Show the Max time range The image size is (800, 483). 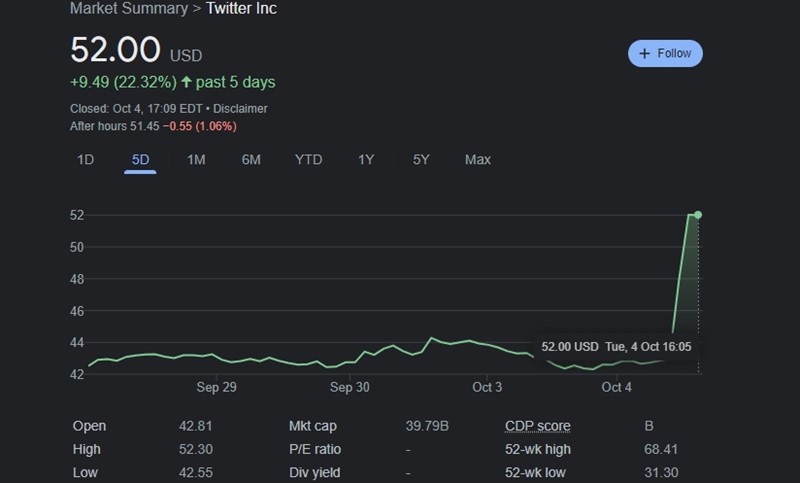478,160
